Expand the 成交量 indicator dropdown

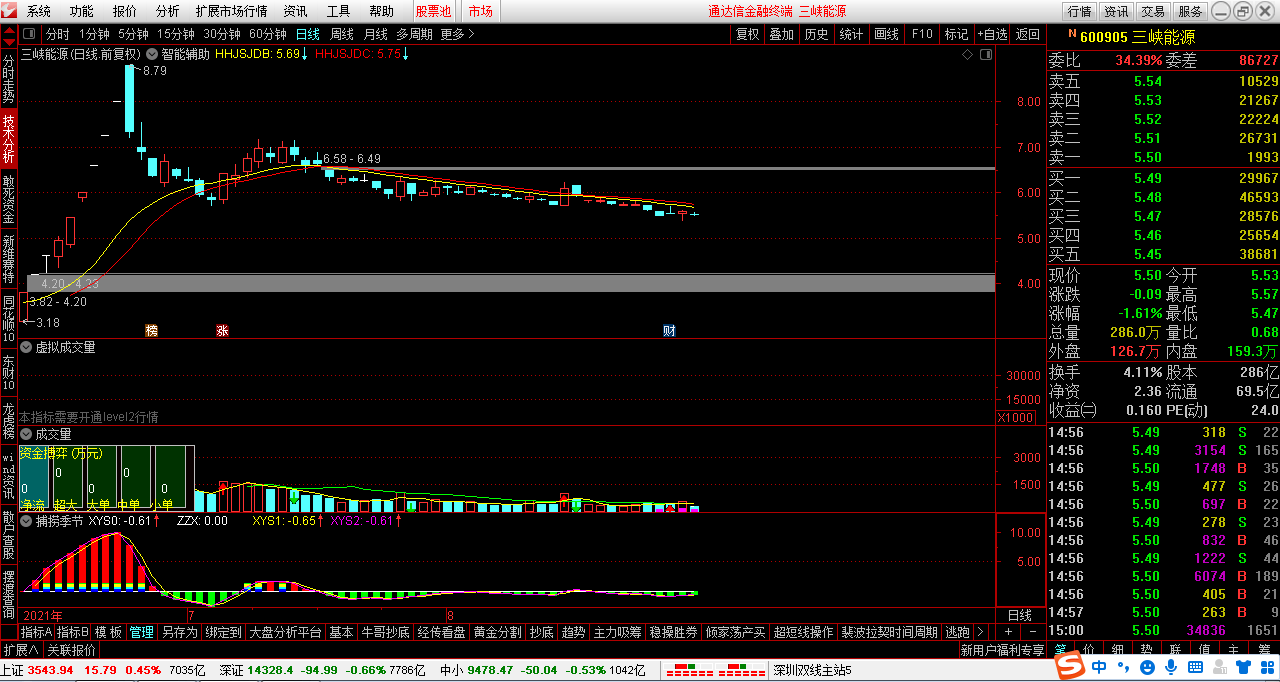coord(28,434)
